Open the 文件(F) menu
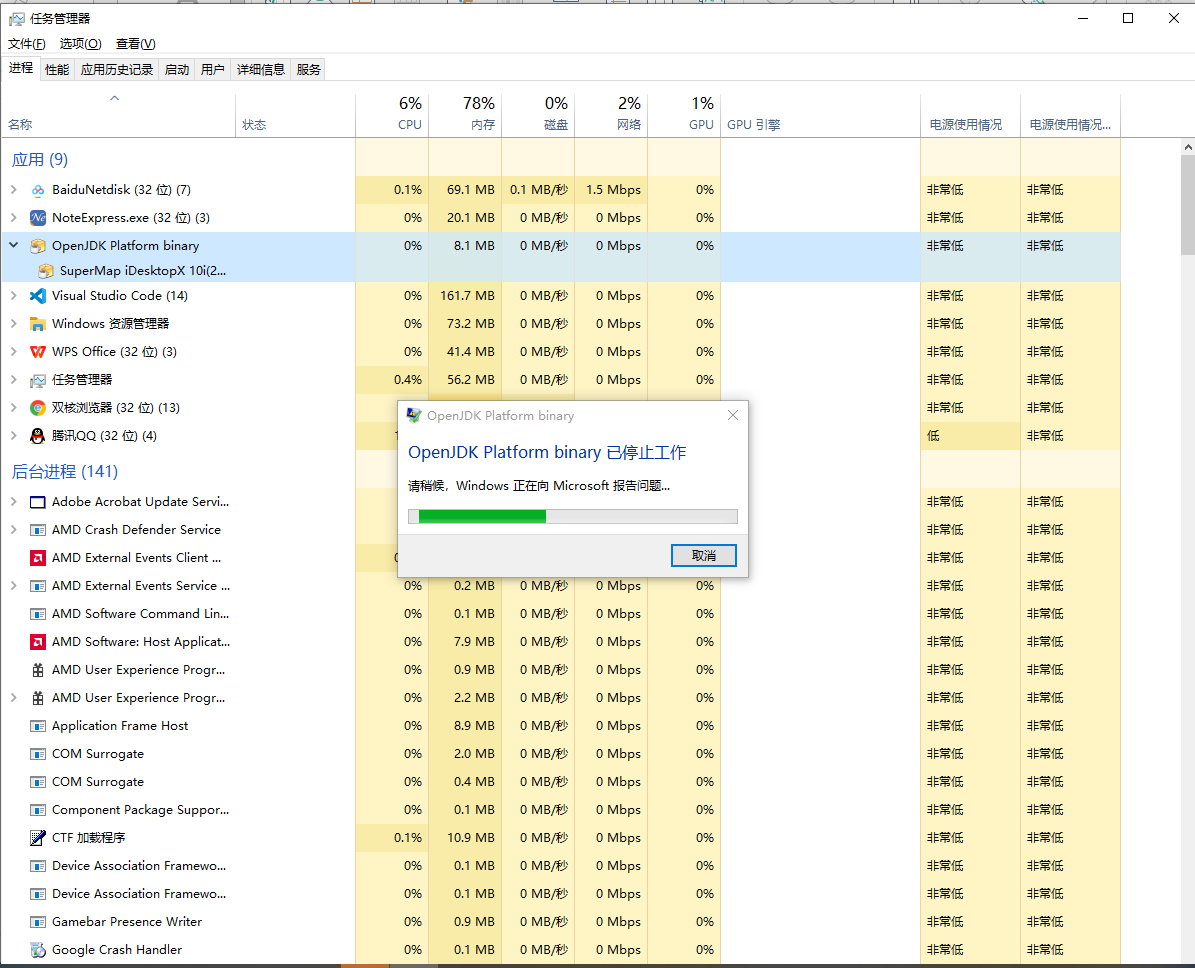 coord(27,43)
